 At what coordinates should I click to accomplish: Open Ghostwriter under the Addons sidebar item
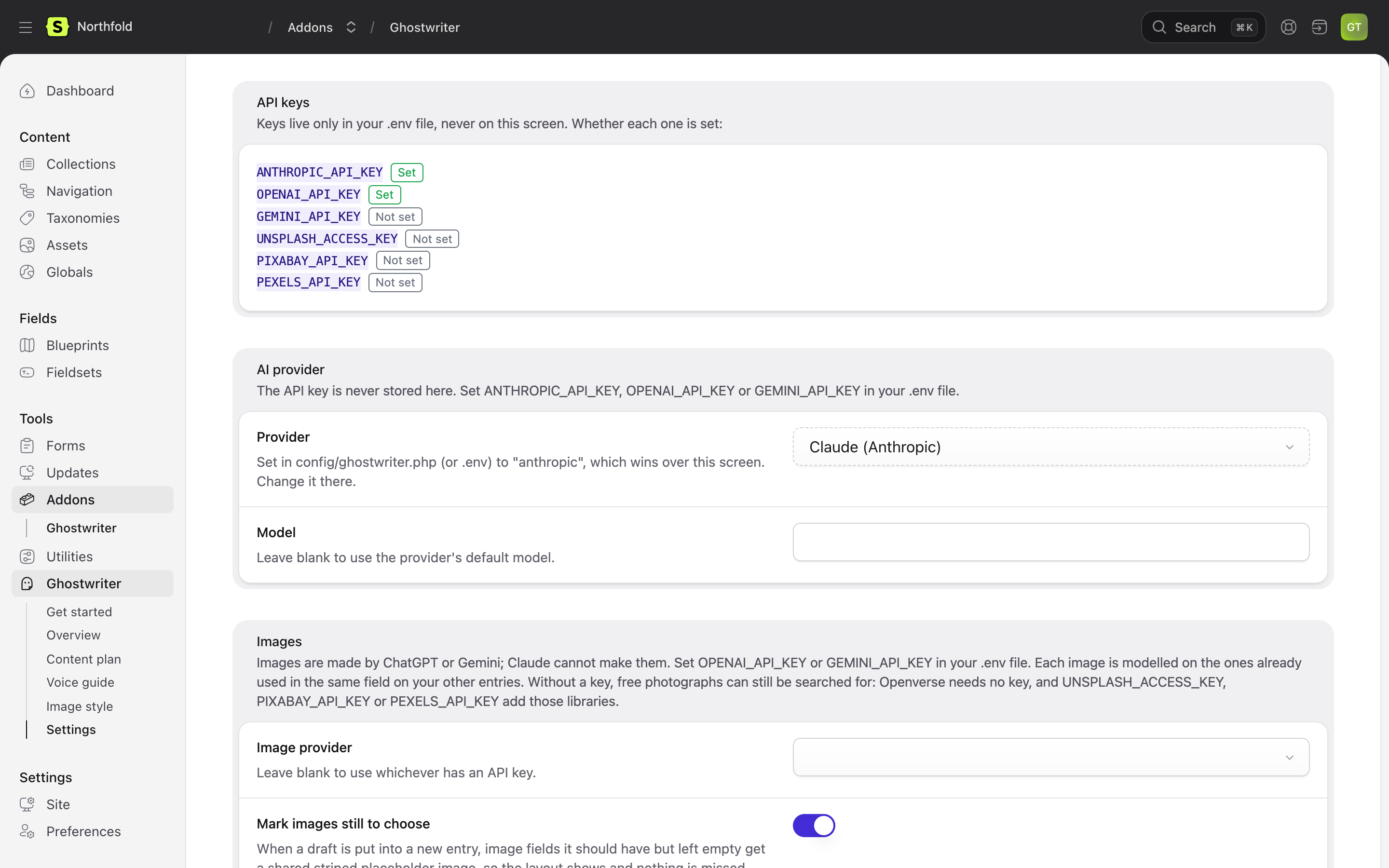[x=82, y=528]
